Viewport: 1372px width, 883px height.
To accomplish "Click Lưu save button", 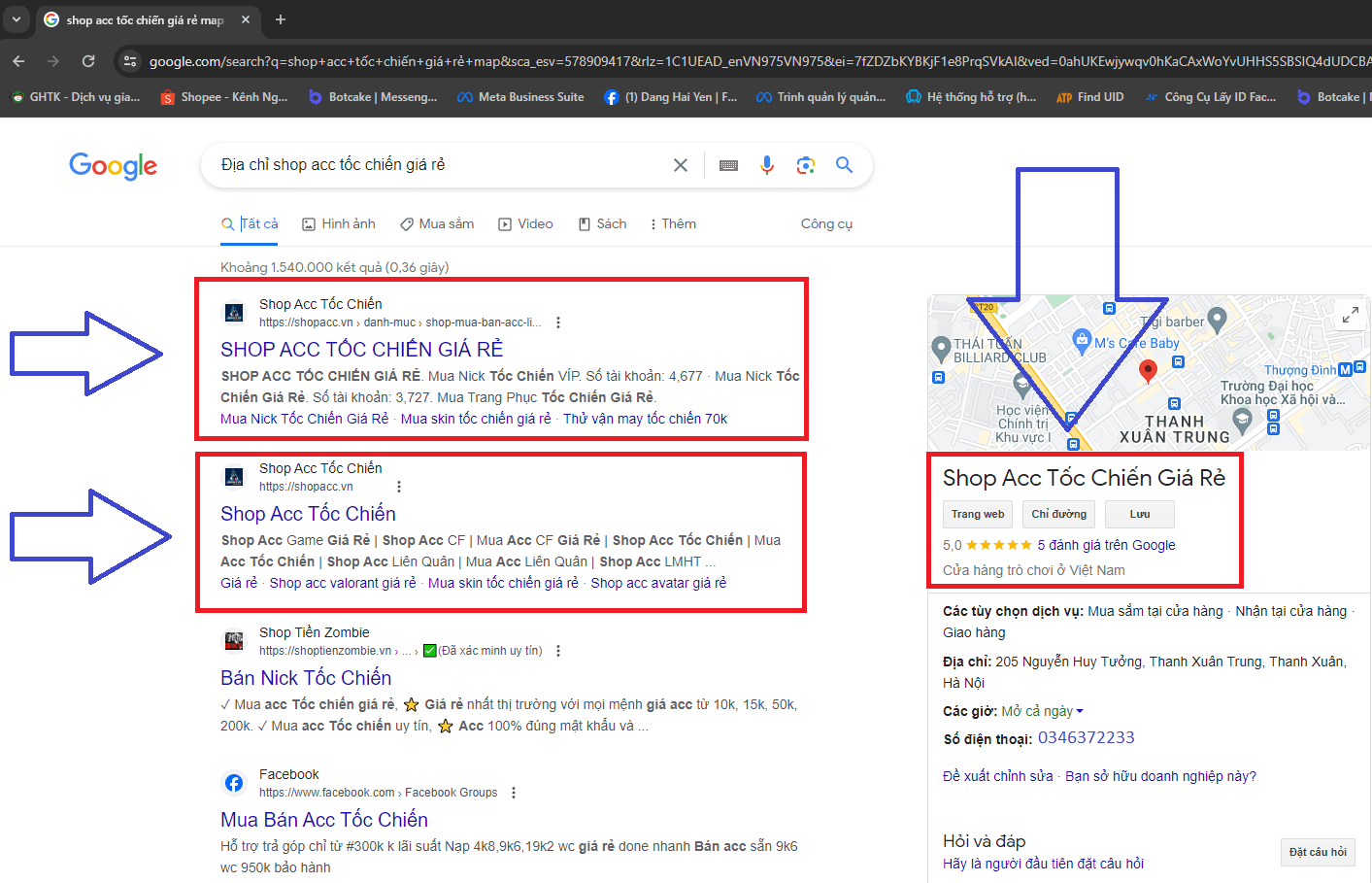I will coord(1140,514).
